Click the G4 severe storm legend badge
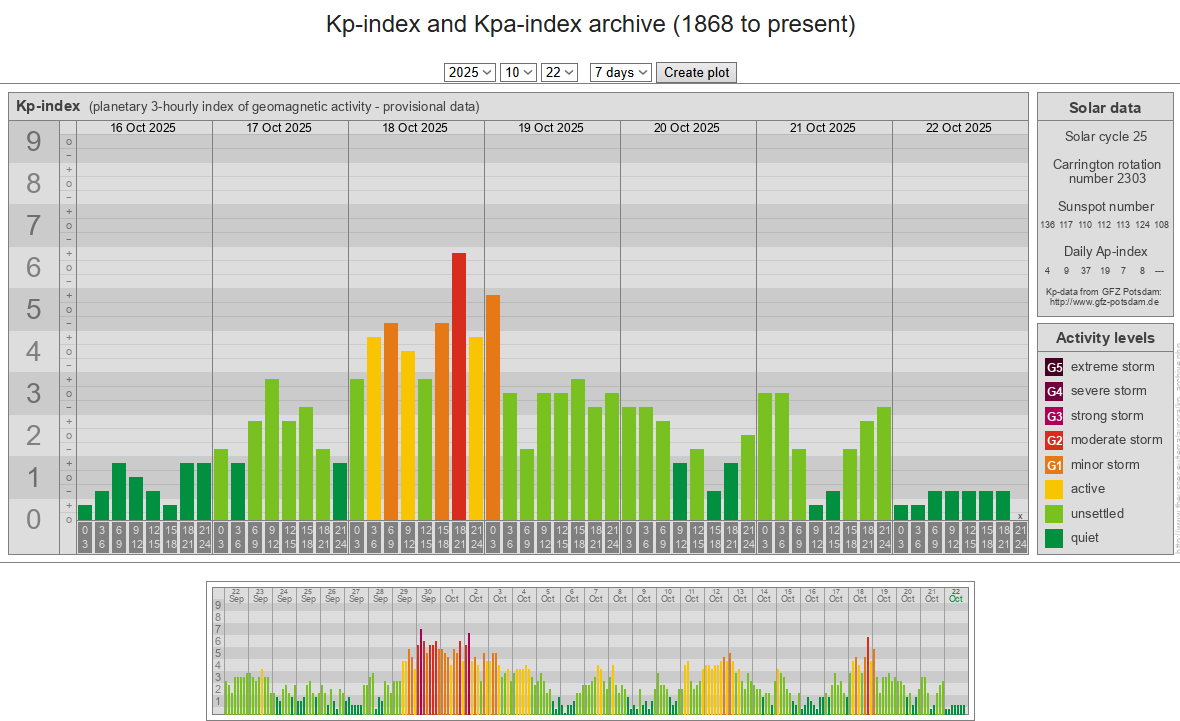The height and width of the screenshot is (721, 1180). 1054,391
